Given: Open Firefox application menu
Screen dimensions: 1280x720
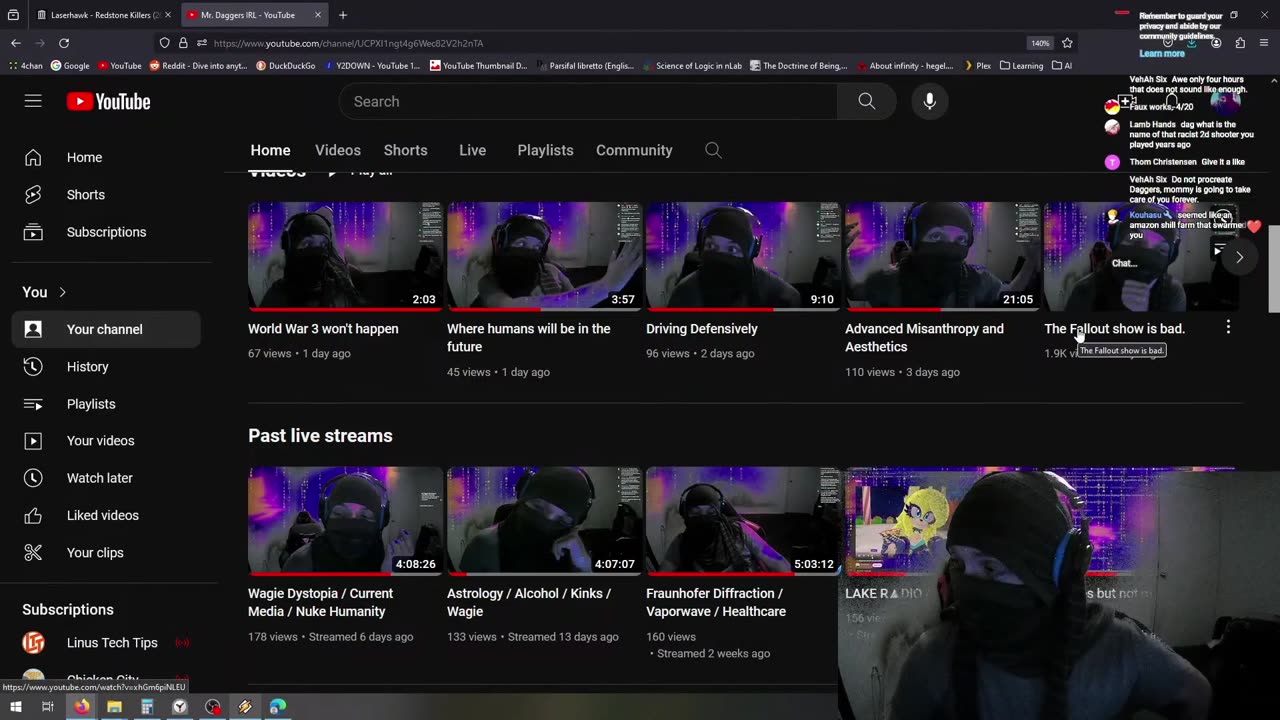Looking at the screenshot, I should point(1264,43).
